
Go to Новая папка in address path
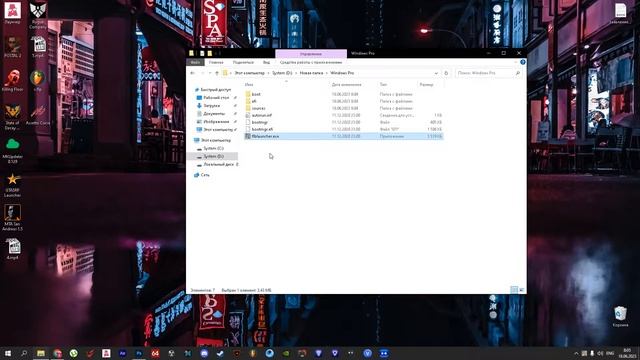(311, 73)
